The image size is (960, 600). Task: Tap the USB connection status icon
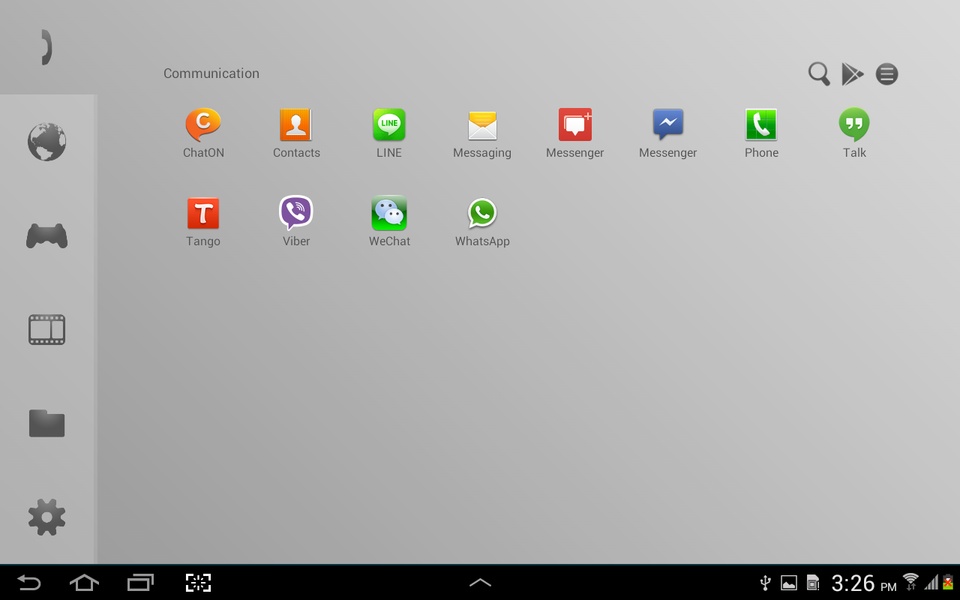coord(765,583)
